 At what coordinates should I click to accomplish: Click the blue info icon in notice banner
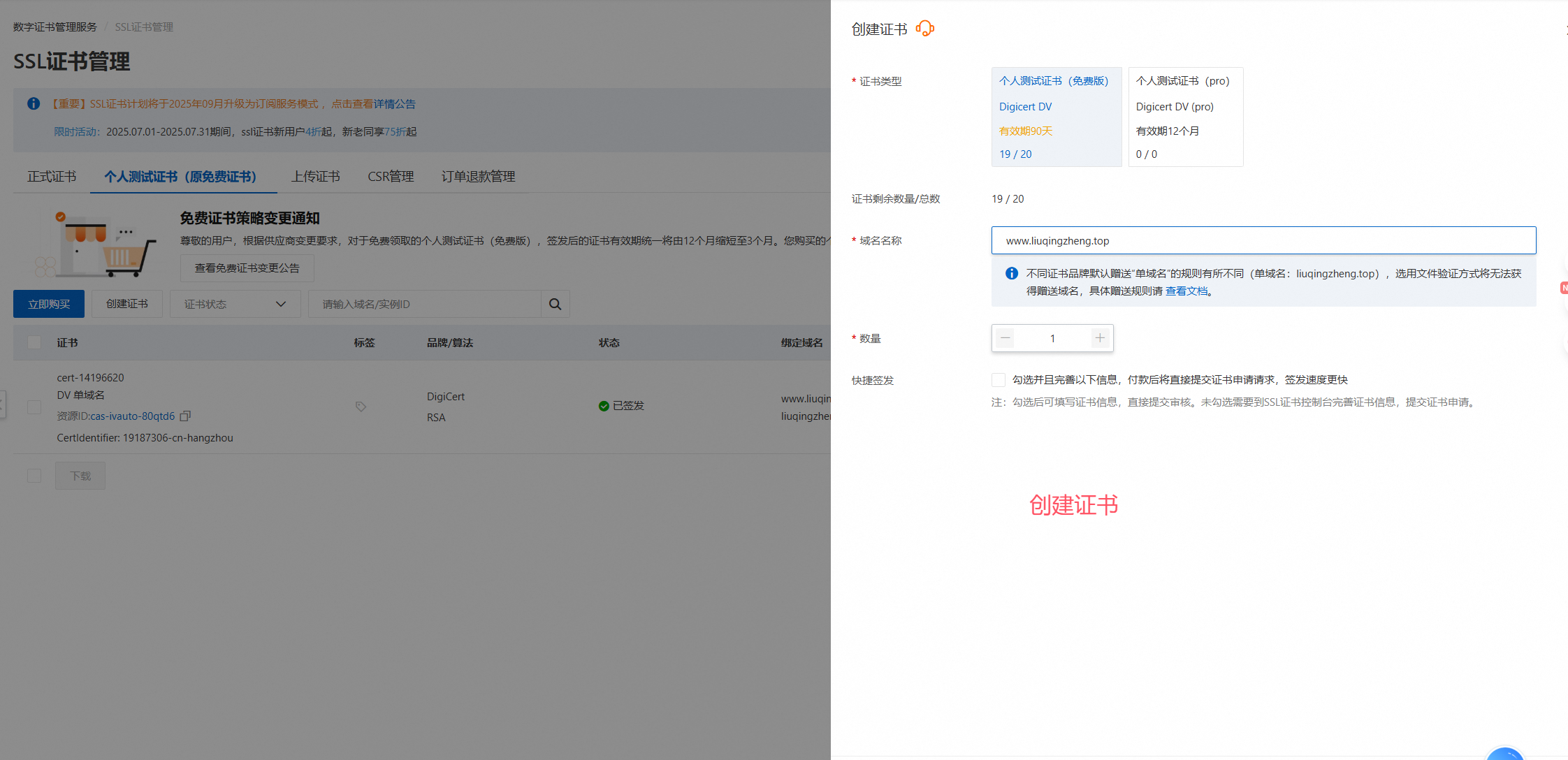click(x=34, y=103)
